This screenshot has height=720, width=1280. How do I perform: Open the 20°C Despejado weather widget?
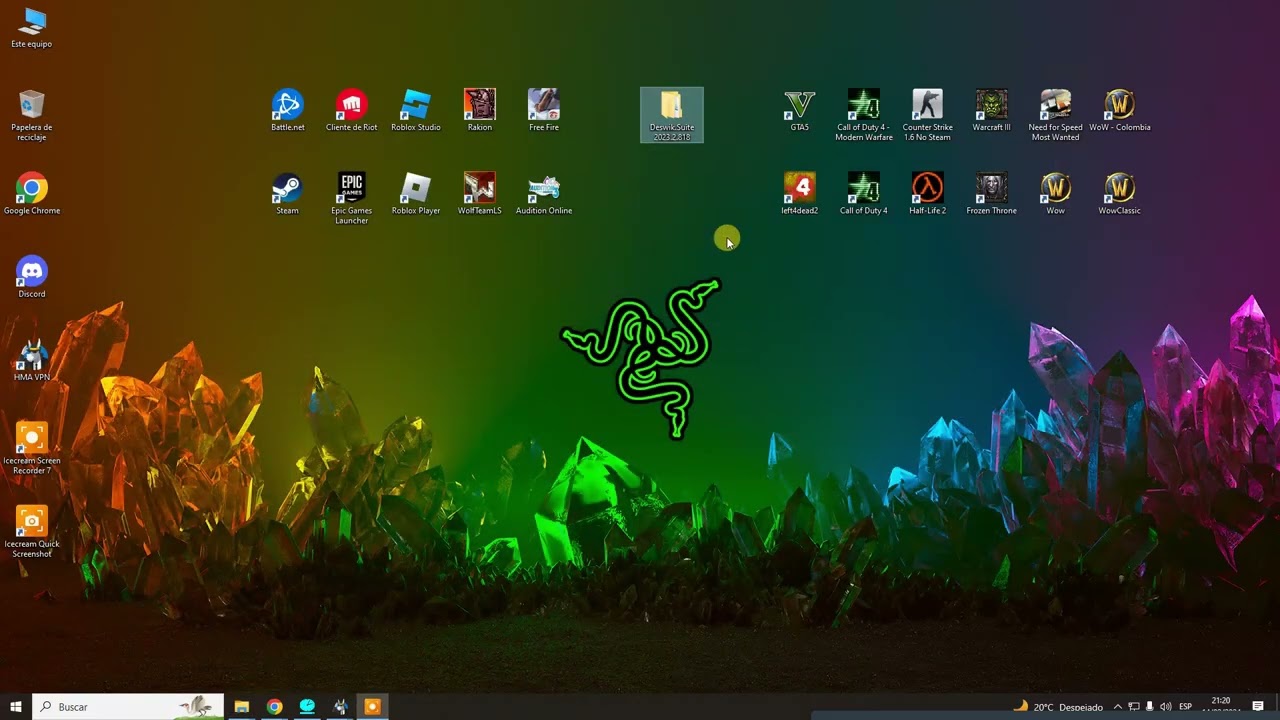[1058, 706]
